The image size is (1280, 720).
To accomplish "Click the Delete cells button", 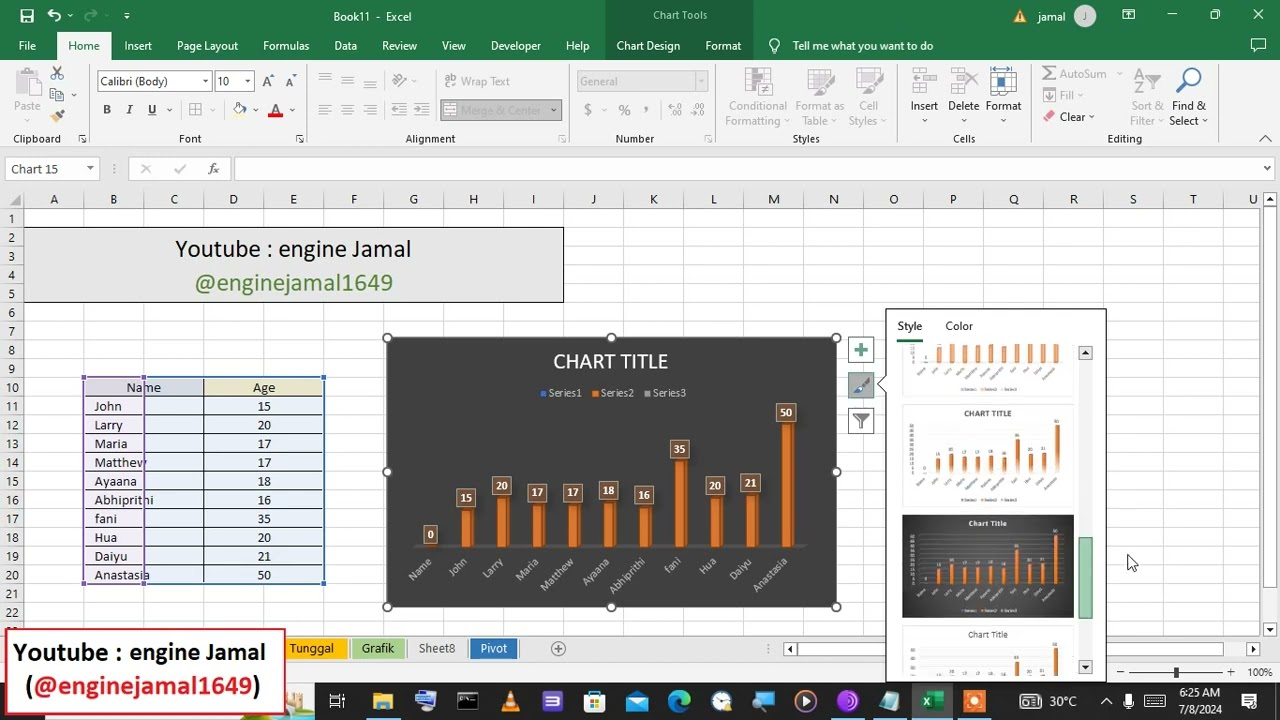I will coord(963,97).
